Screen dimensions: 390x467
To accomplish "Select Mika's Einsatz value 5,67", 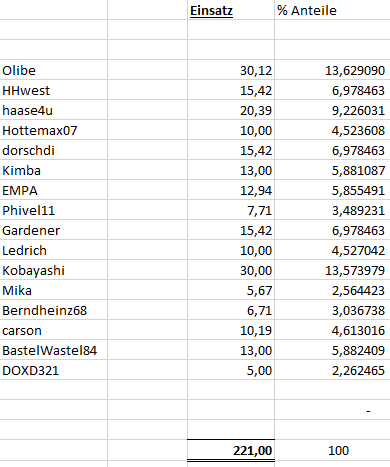I will [231, 290].
